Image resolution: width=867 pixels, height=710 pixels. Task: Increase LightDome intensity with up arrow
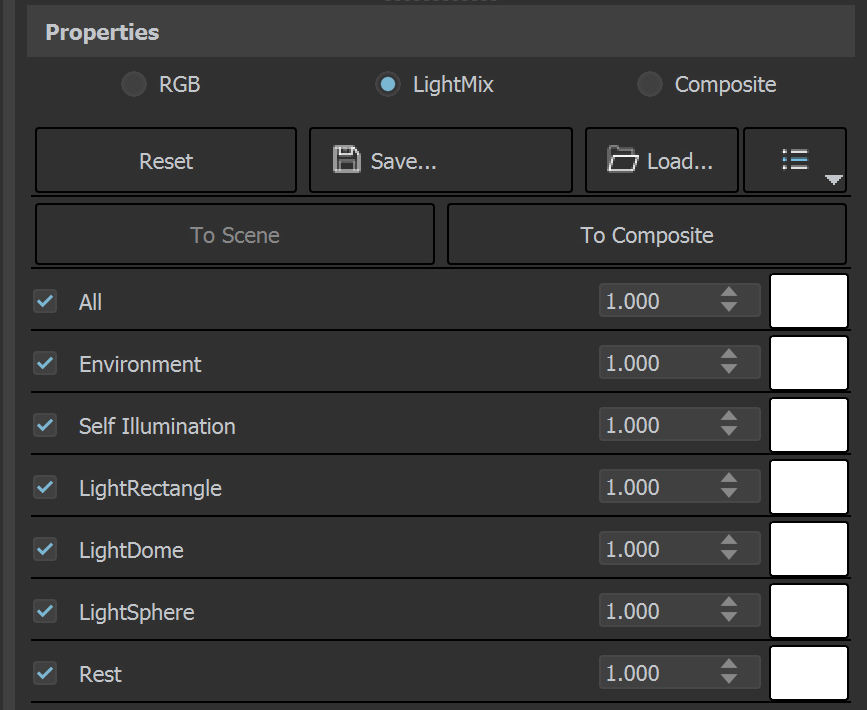(729, 540)
